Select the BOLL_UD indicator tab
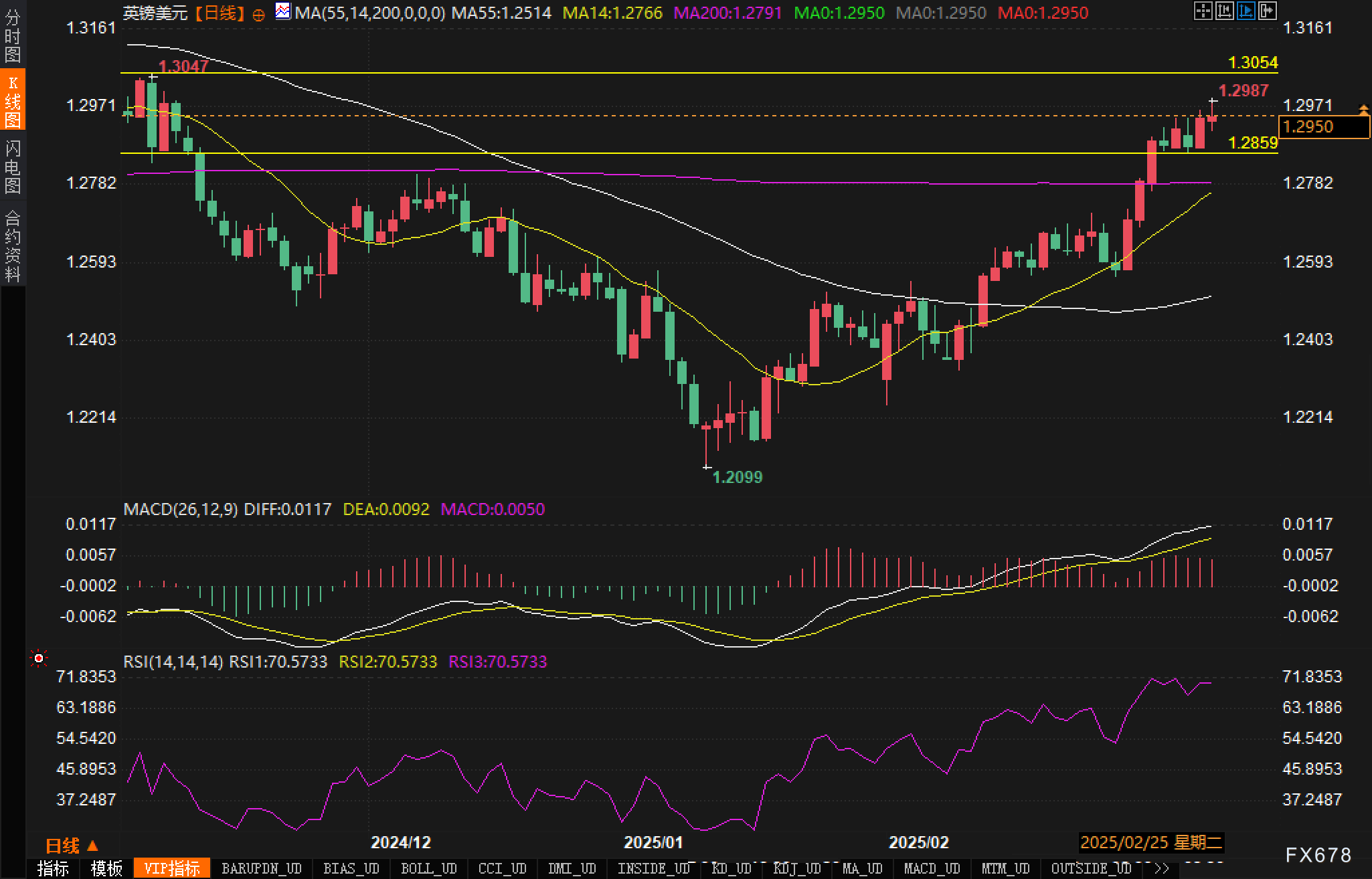Viewport: 1372px width, 879px height. pyautogui.click(x=428, y=868)
